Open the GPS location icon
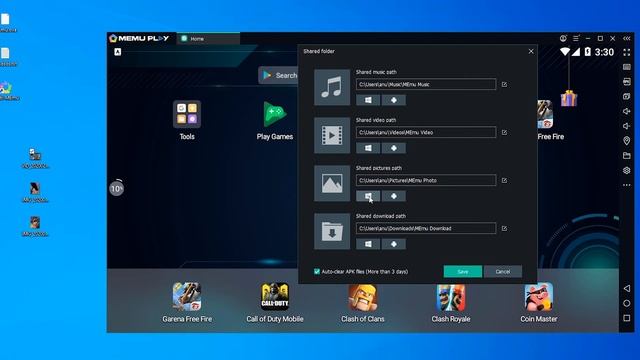This screenshot has width=640, height=360. [x=627, y=141]
